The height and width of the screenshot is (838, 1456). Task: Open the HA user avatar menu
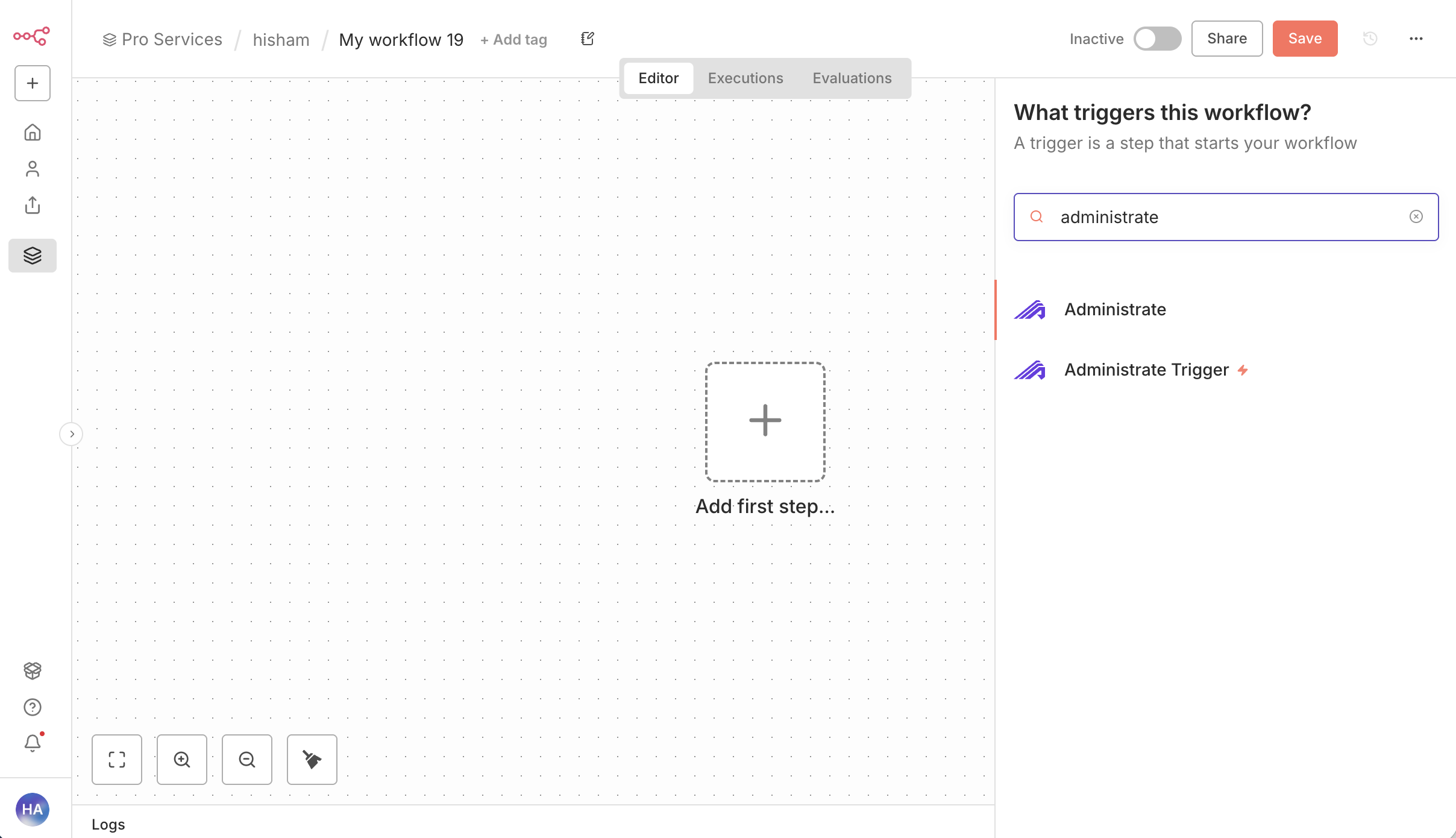coord(33,809)
